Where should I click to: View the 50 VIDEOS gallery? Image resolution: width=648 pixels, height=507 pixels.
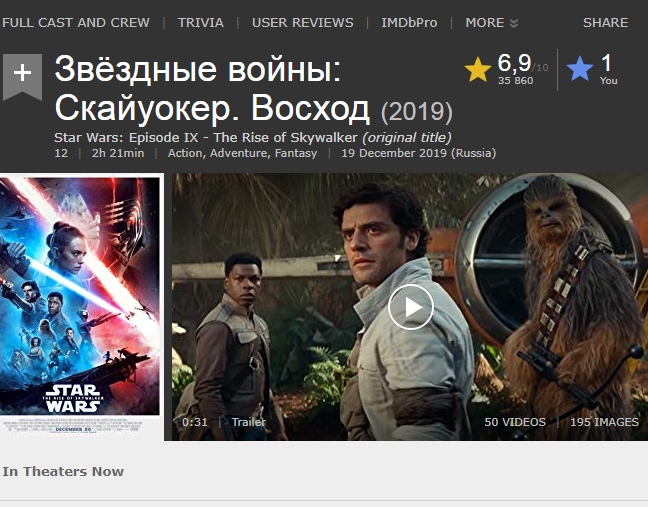(515, 422)
